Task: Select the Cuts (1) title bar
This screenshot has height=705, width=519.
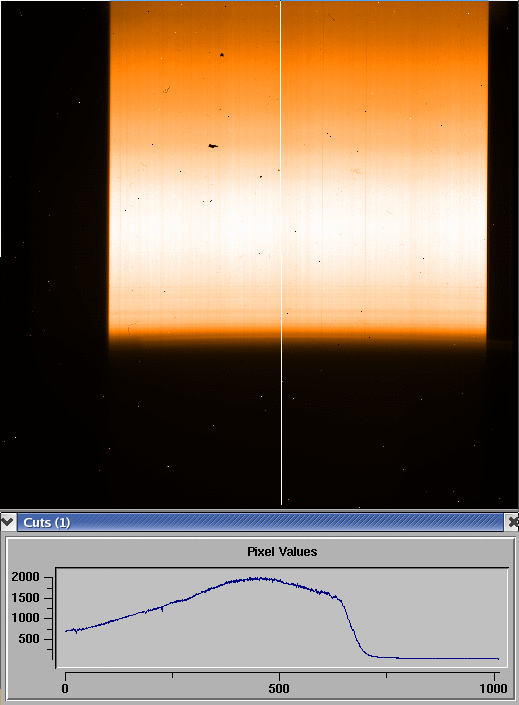Action: [x=260, y=522]
